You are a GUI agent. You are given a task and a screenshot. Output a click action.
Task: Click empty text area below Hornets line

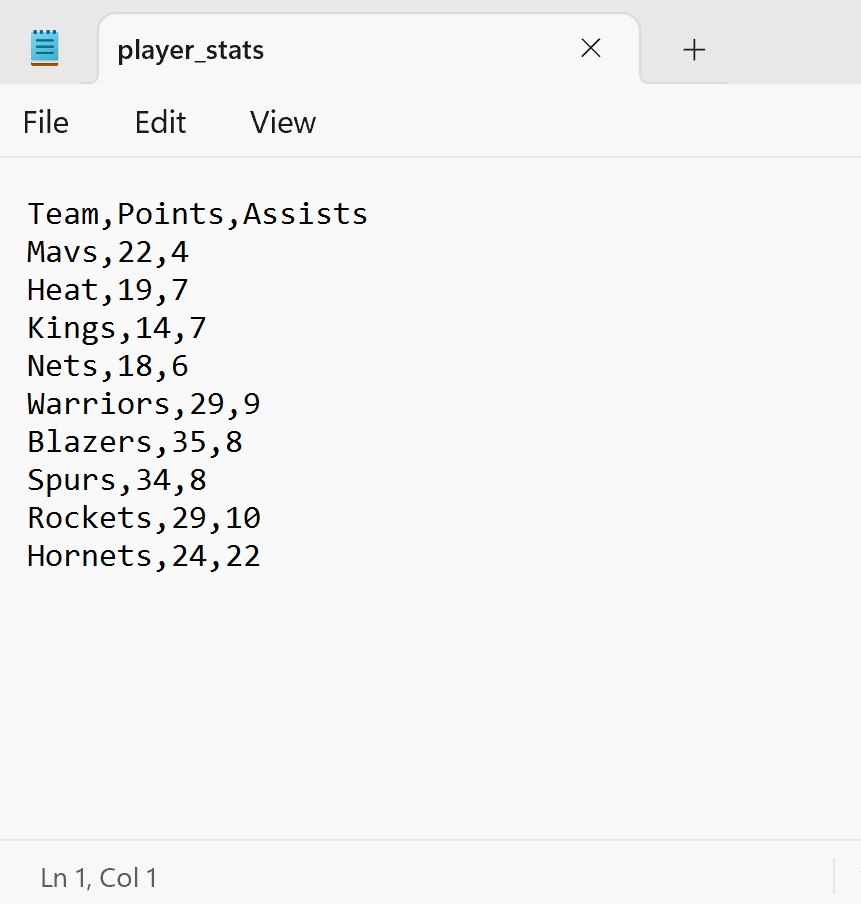point(430,703)
